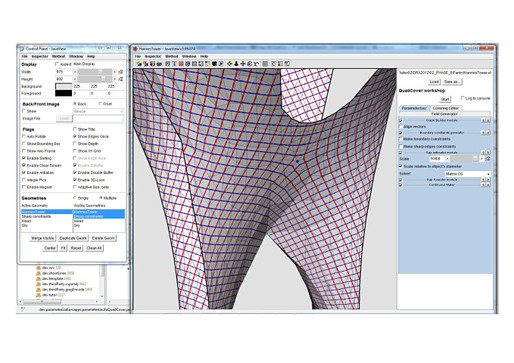Viewport: 514px width, 363px height.
Task: Enable Show Bounding Box
Action: point(24,144)
